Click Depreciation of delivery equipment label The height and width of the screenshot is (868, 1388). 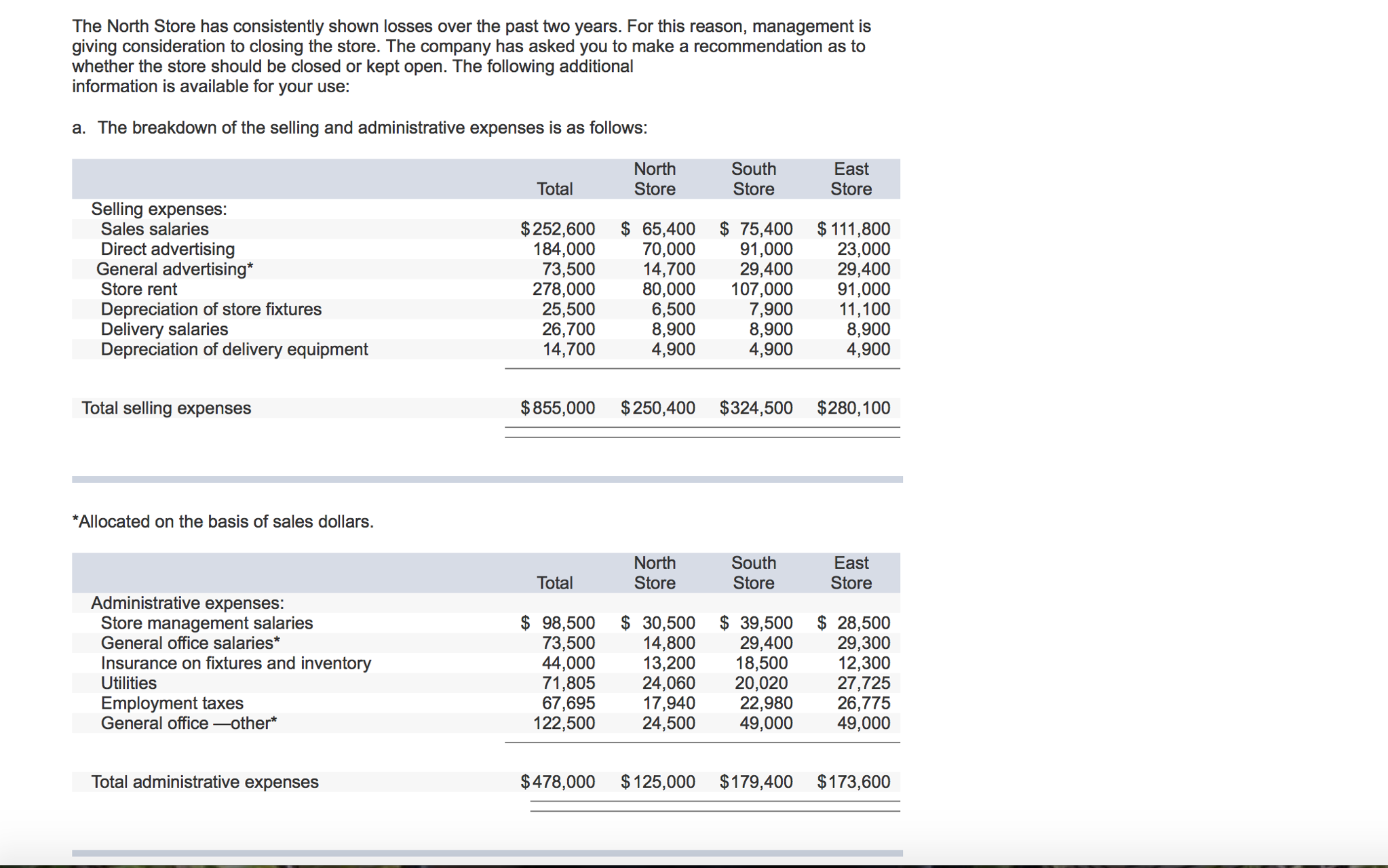pyautogui.click(x=234, y=349)
